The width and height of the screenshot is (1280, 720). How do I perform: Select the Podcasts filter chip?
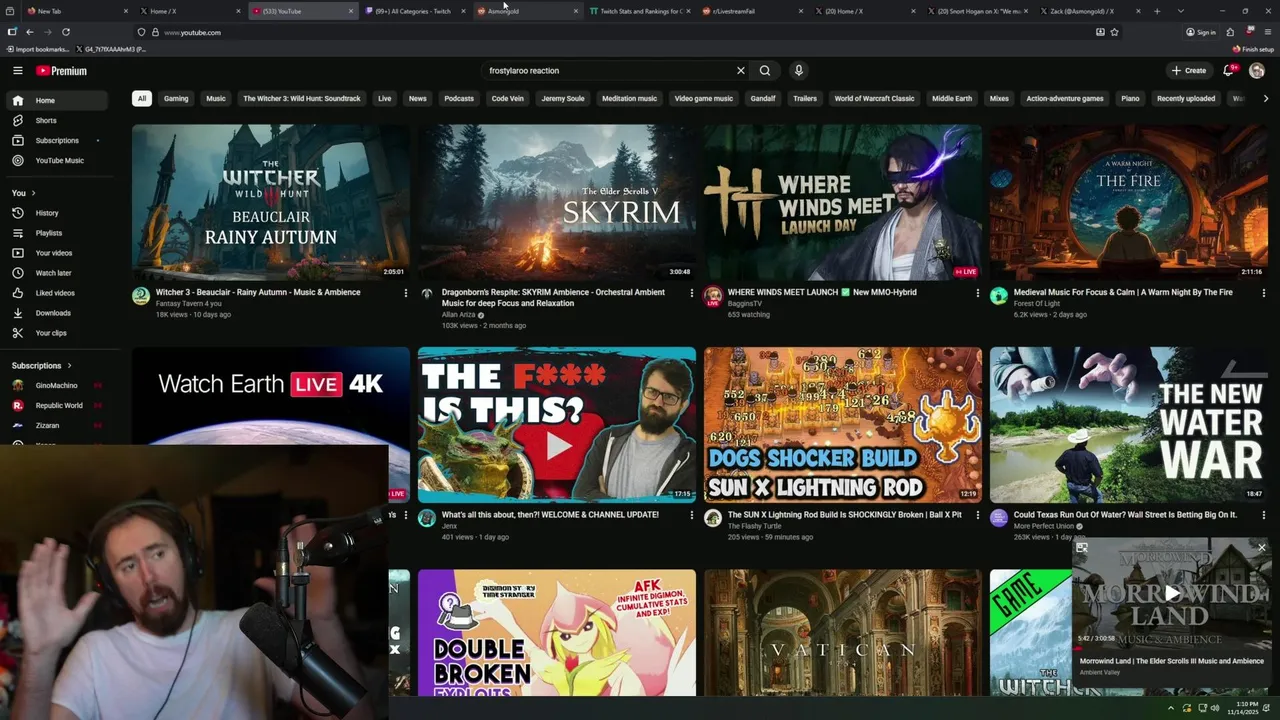(459, 99)
